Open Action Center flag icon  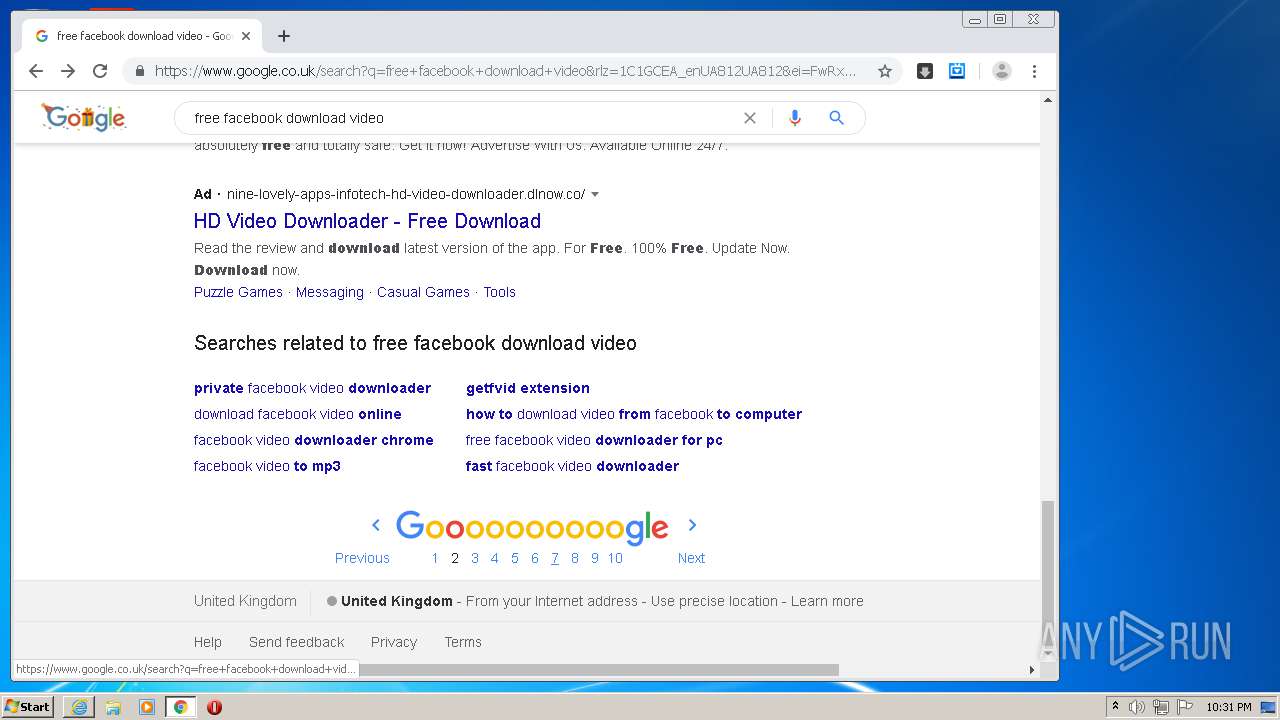point(1185,707)
